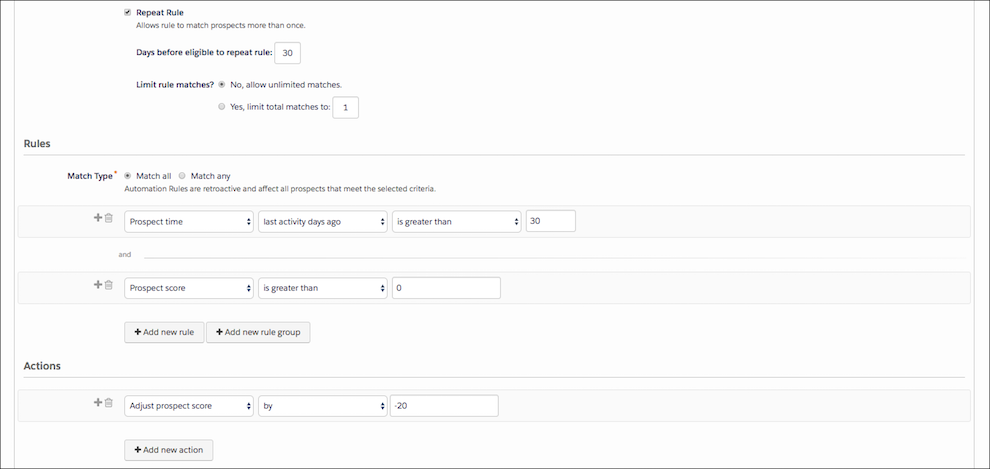Click the 'and' connector between rules

(x=124, y=254)
